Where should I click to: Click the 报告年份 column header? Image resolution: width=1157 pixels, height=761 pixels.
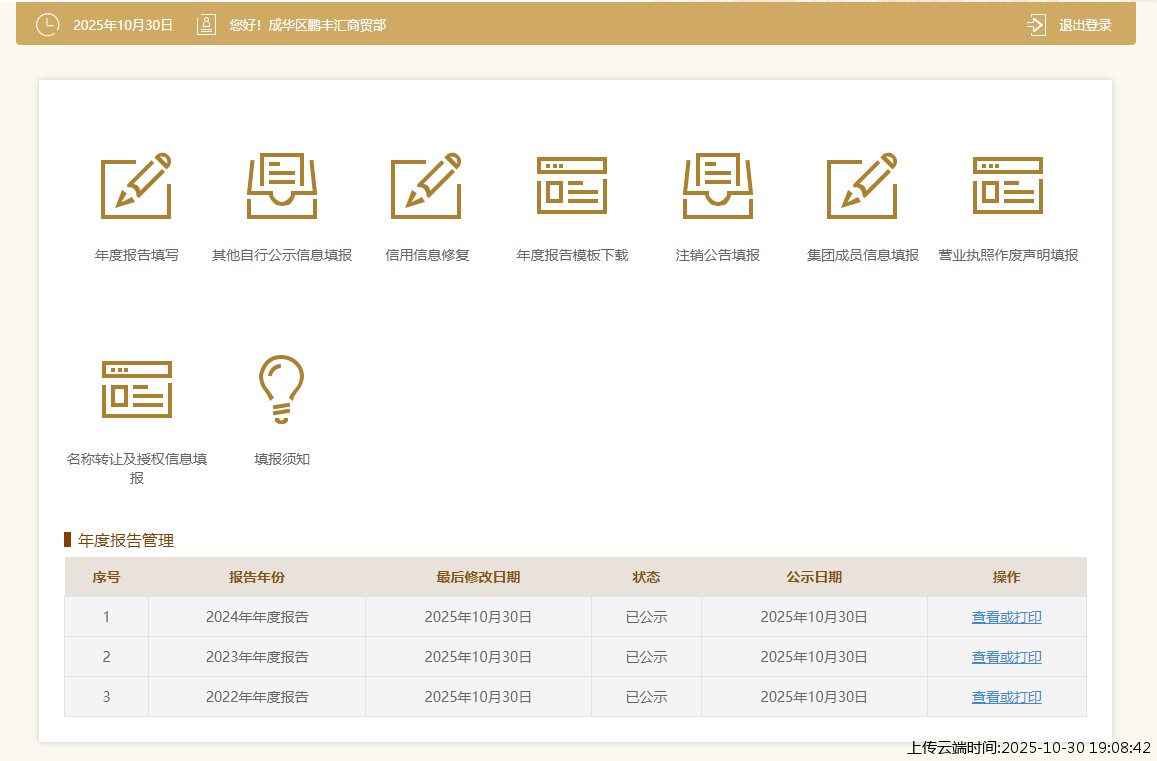[257, 577]
